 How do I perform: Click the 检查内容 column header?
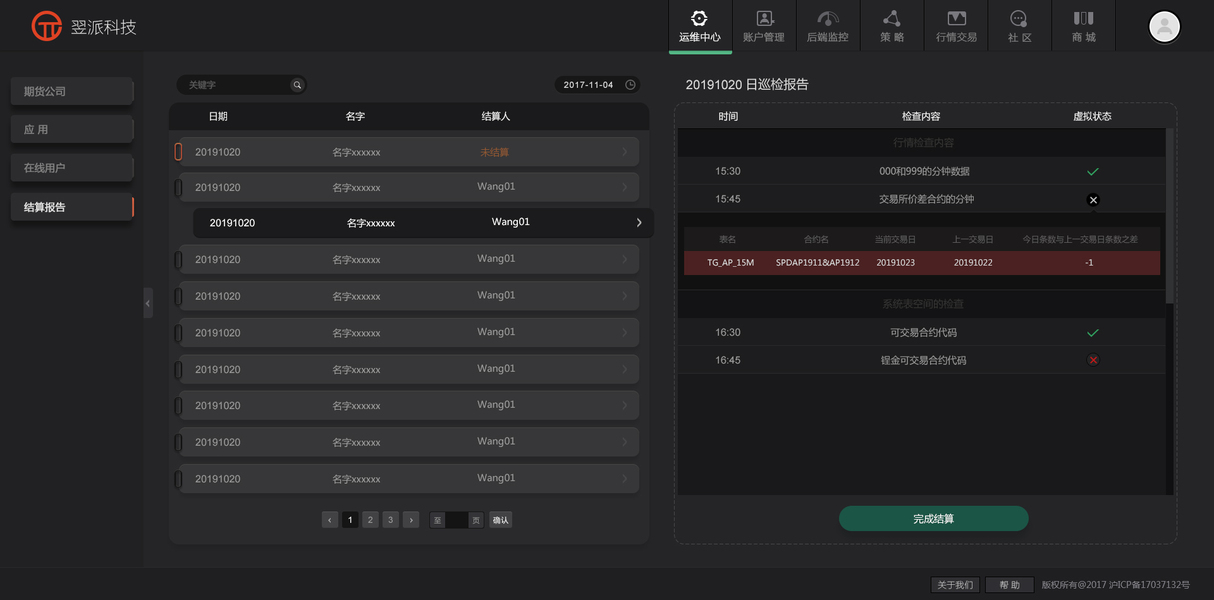click(921, 117)
